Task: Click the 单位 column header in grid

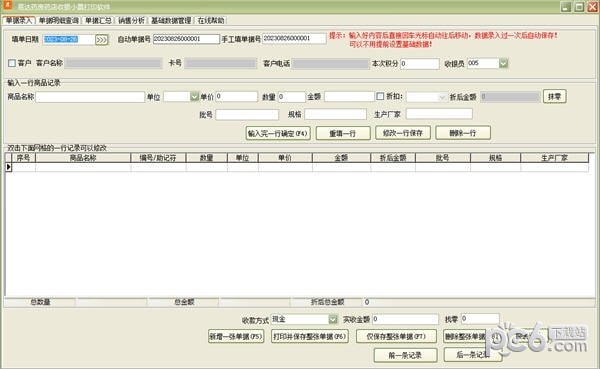Action: click(x=243, y=158)
